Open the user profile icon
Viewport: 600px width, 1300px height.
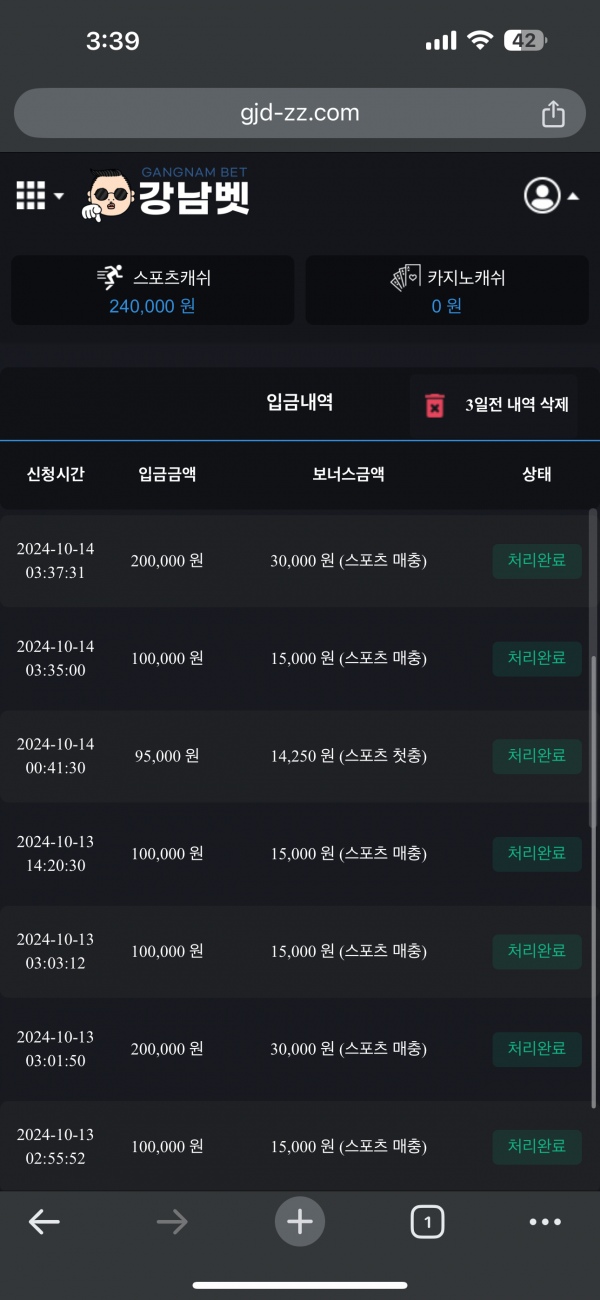click(x=542, y=195)
